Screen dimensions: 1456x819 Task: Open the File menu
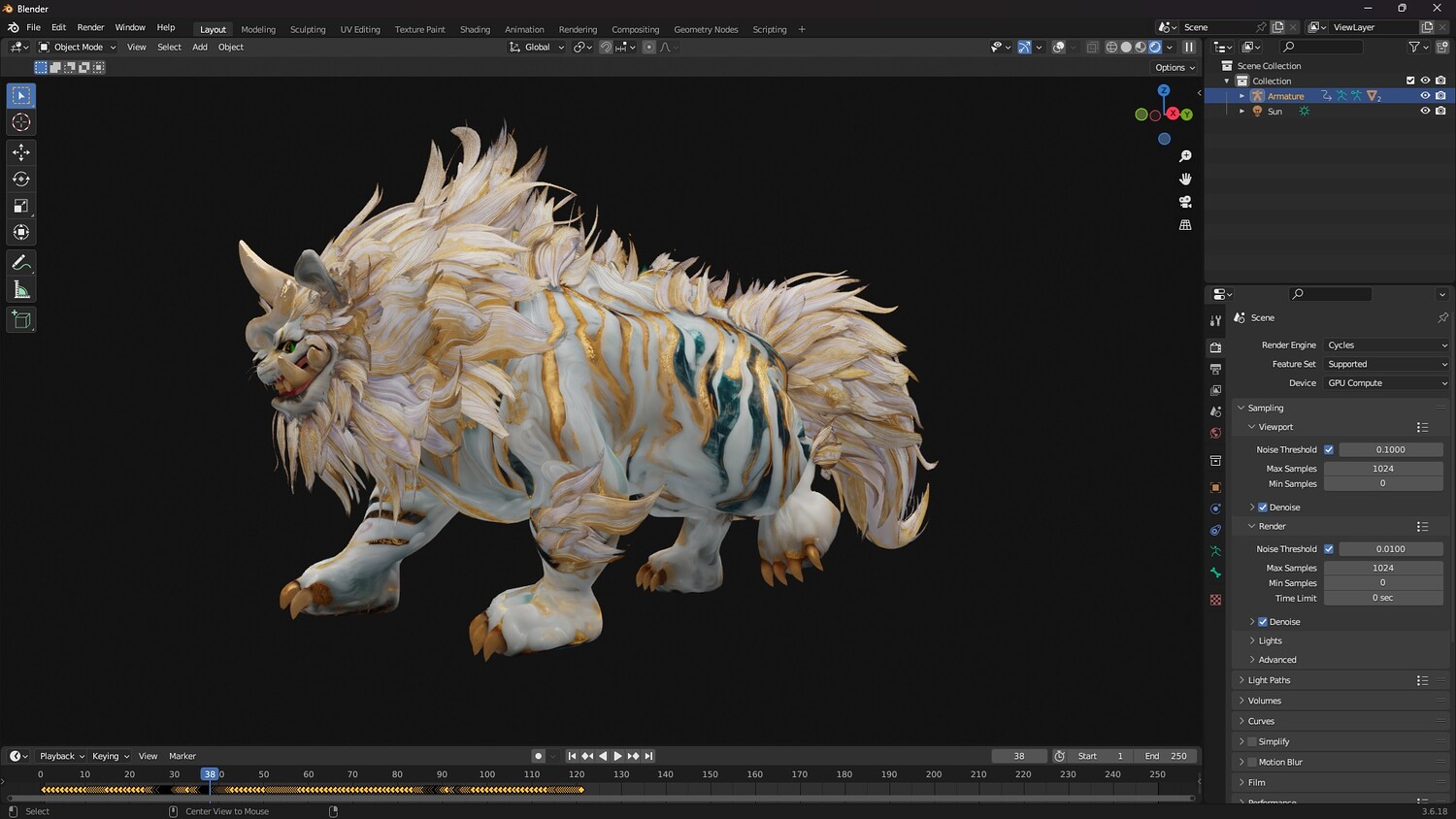(x=33, y=27)
